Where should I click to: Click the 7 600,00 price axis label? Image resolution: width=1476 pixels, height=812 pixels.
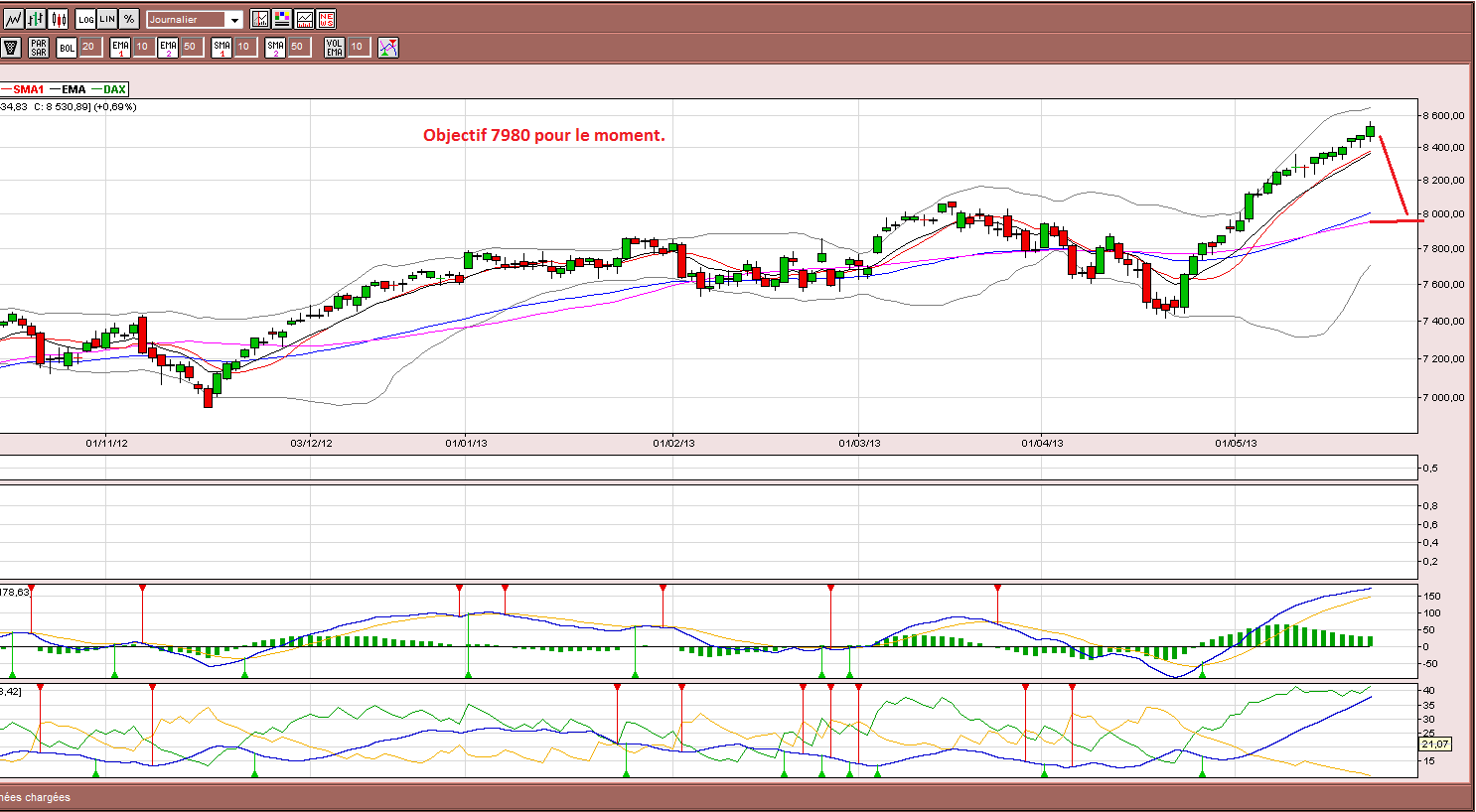click(x=1444, y=284)
